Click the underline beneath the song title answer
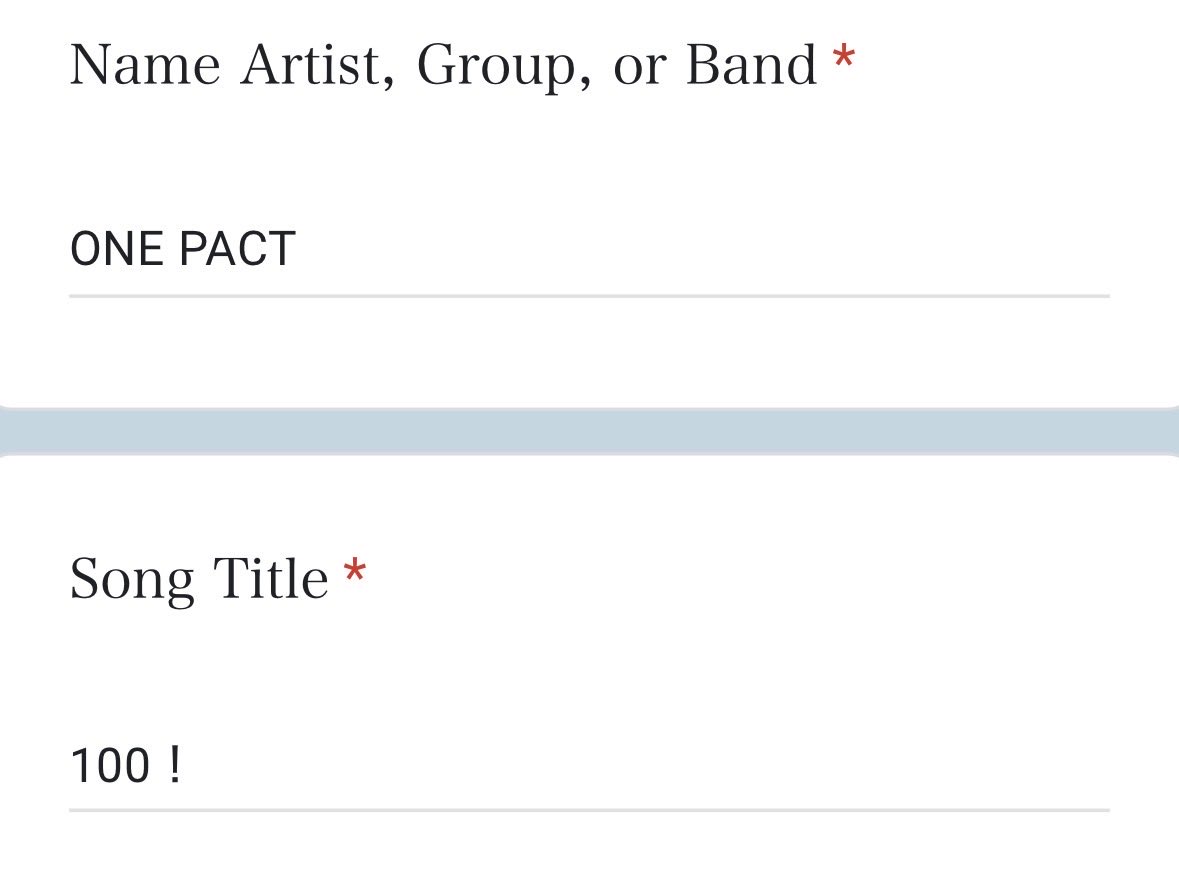Viewport: 1179px width, 870px height. coord(589,810)
